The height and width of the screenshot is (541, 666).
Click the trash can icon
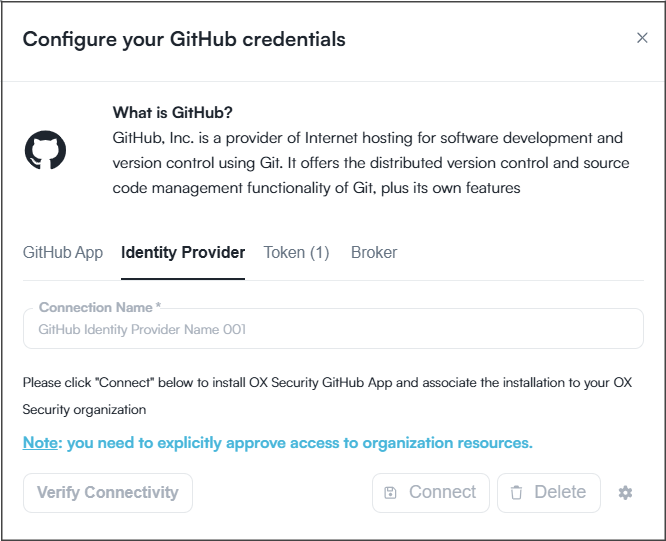[516, 493]
